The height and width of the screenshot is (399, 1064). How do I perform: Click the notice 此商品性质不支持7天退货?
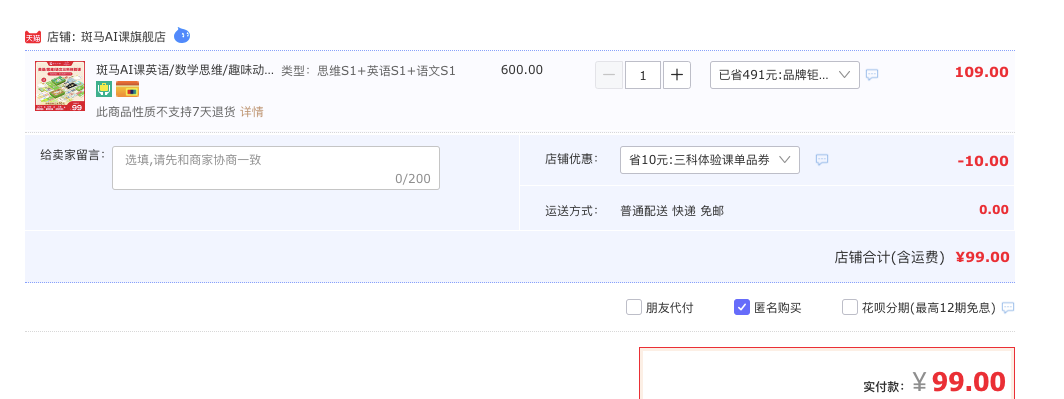tap(166, 112)
